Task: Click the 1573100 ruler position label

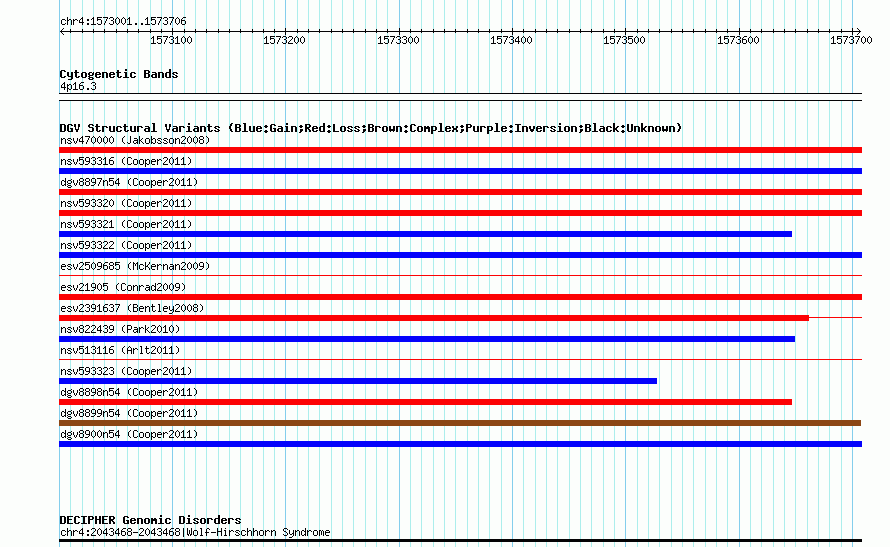Action: click(171, 40)
